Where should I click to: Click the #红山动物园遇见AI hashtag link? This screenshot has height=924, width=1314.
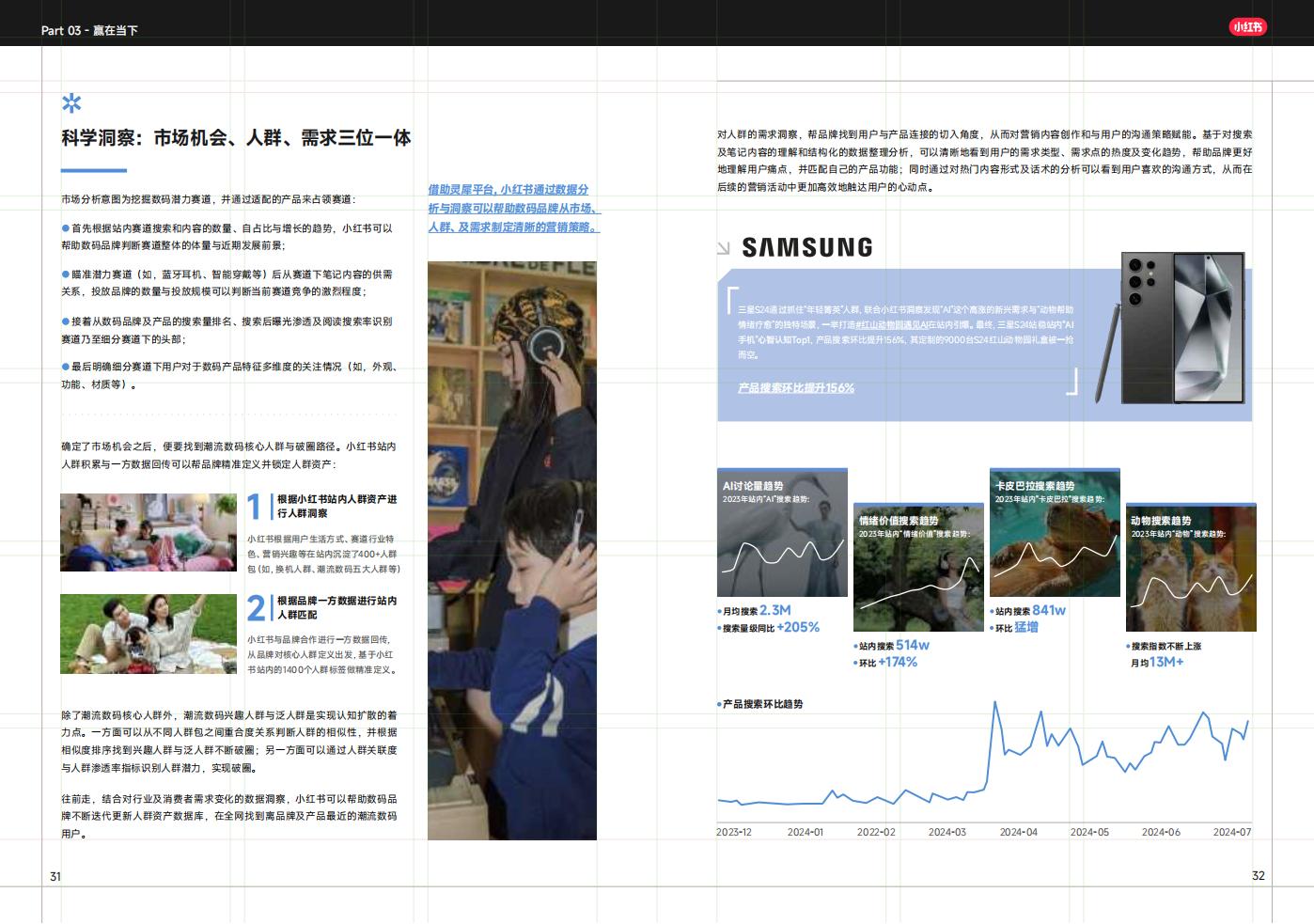(891, 324)
